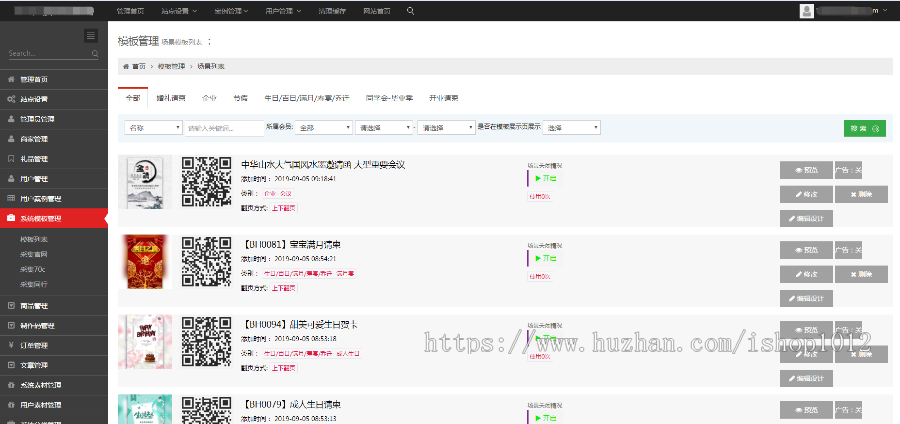900x424 pixels.
Task: Toggle 广告:关 for BH0079 template
Action: click(848, 410)
